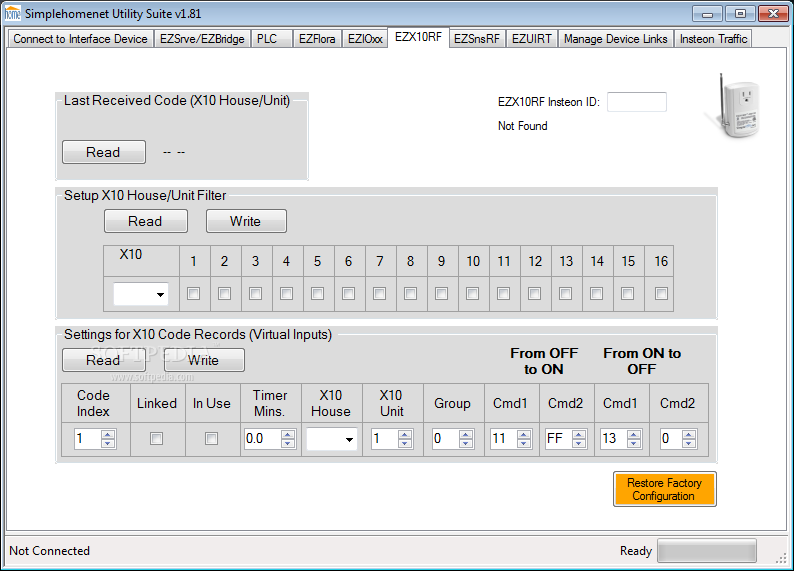Viewport: 794px width, 571px height.
Task: Increase From ON to OFF Cmd2 value
Action: [689, 434]
